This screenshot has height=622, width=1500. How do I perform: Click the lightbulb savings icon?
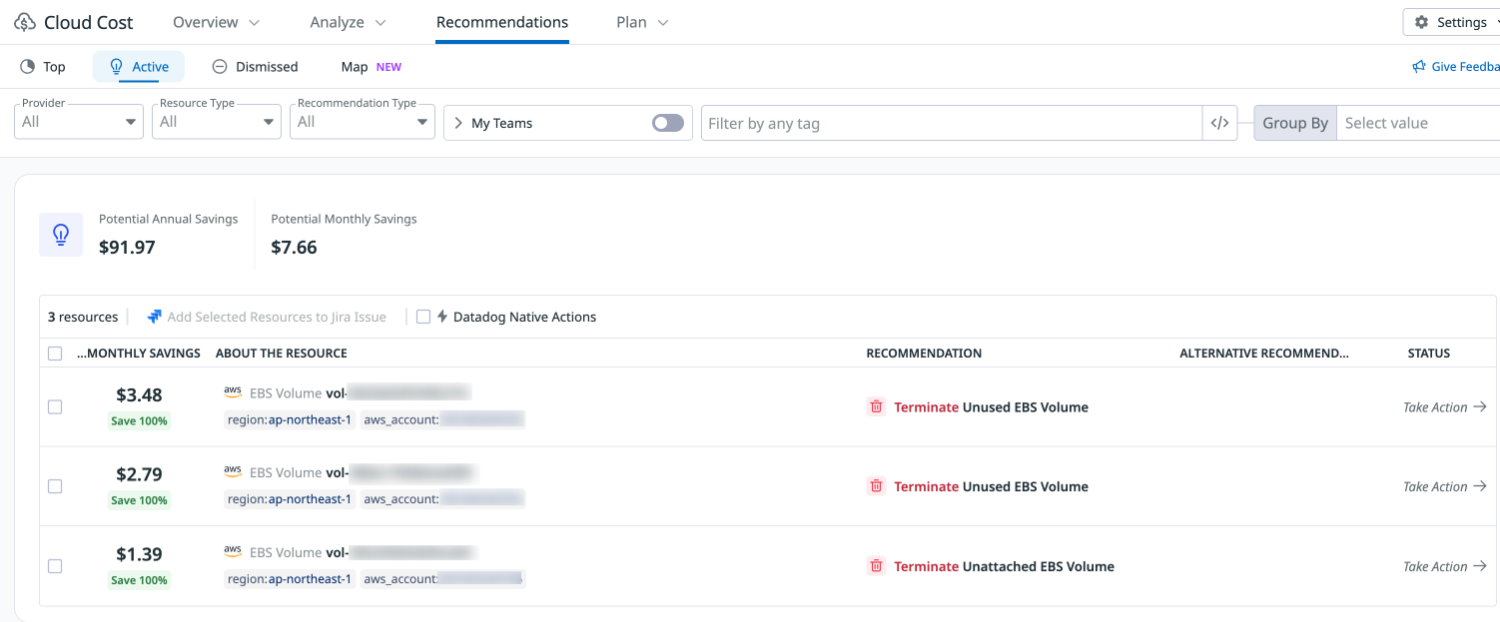click(61, 235)
